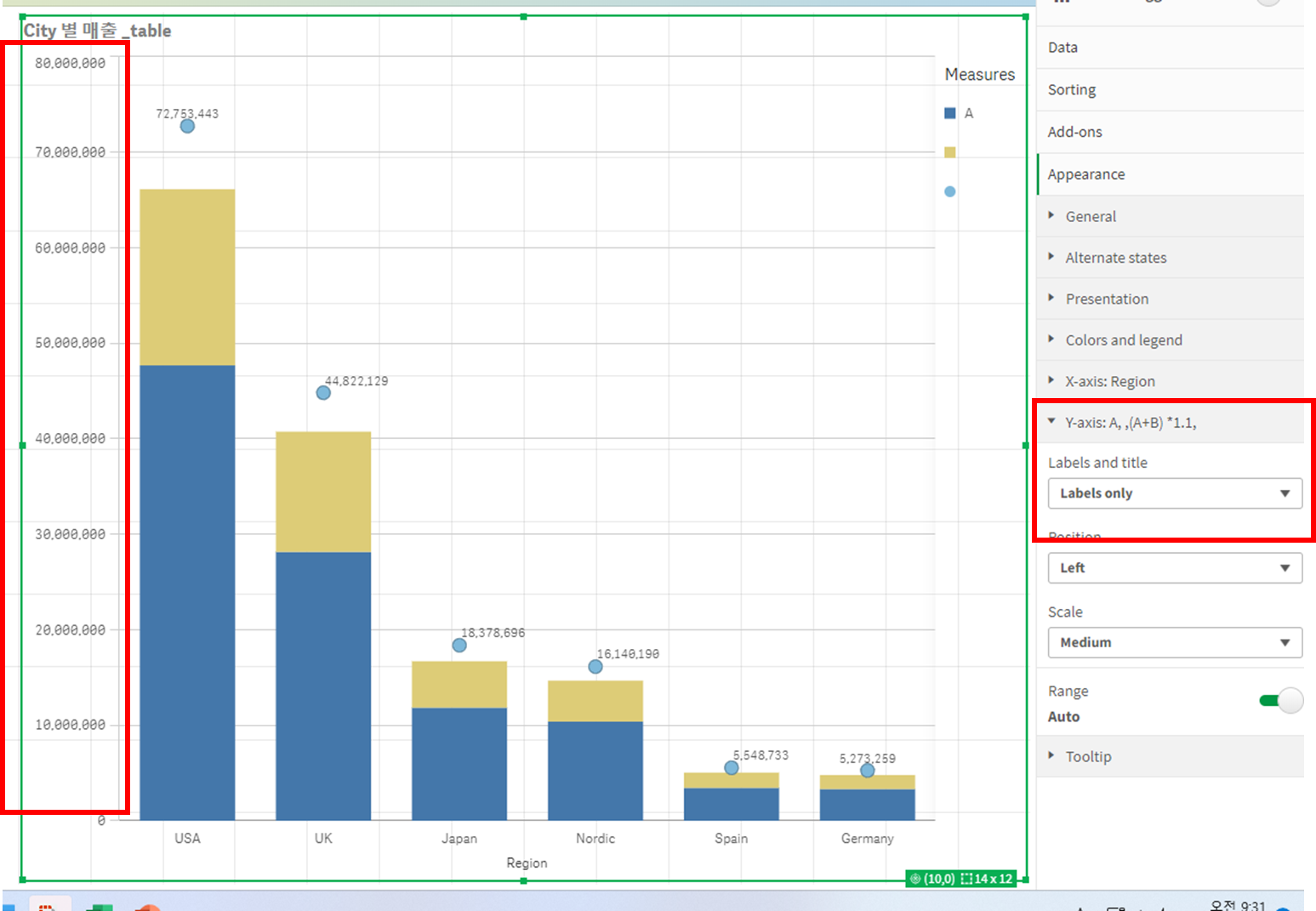The width and height of the screenshot is (1316, 911).
Task: Select the Excel icon on the taskbar
Action: click(x=102, y=907)
